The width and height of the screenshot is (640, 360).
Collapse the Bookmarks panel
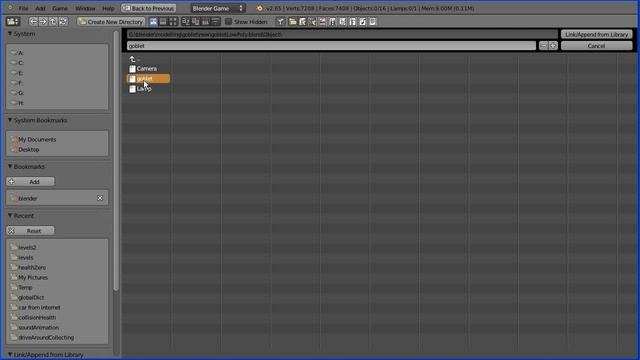10,167
